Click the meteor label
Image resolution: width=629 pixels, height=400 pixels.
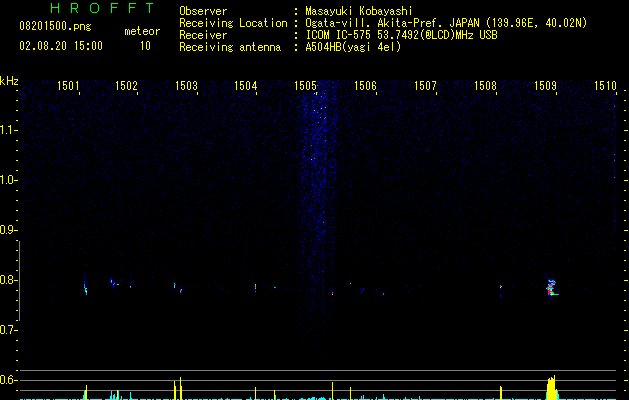pyautogui.click(x=142, y=31)
